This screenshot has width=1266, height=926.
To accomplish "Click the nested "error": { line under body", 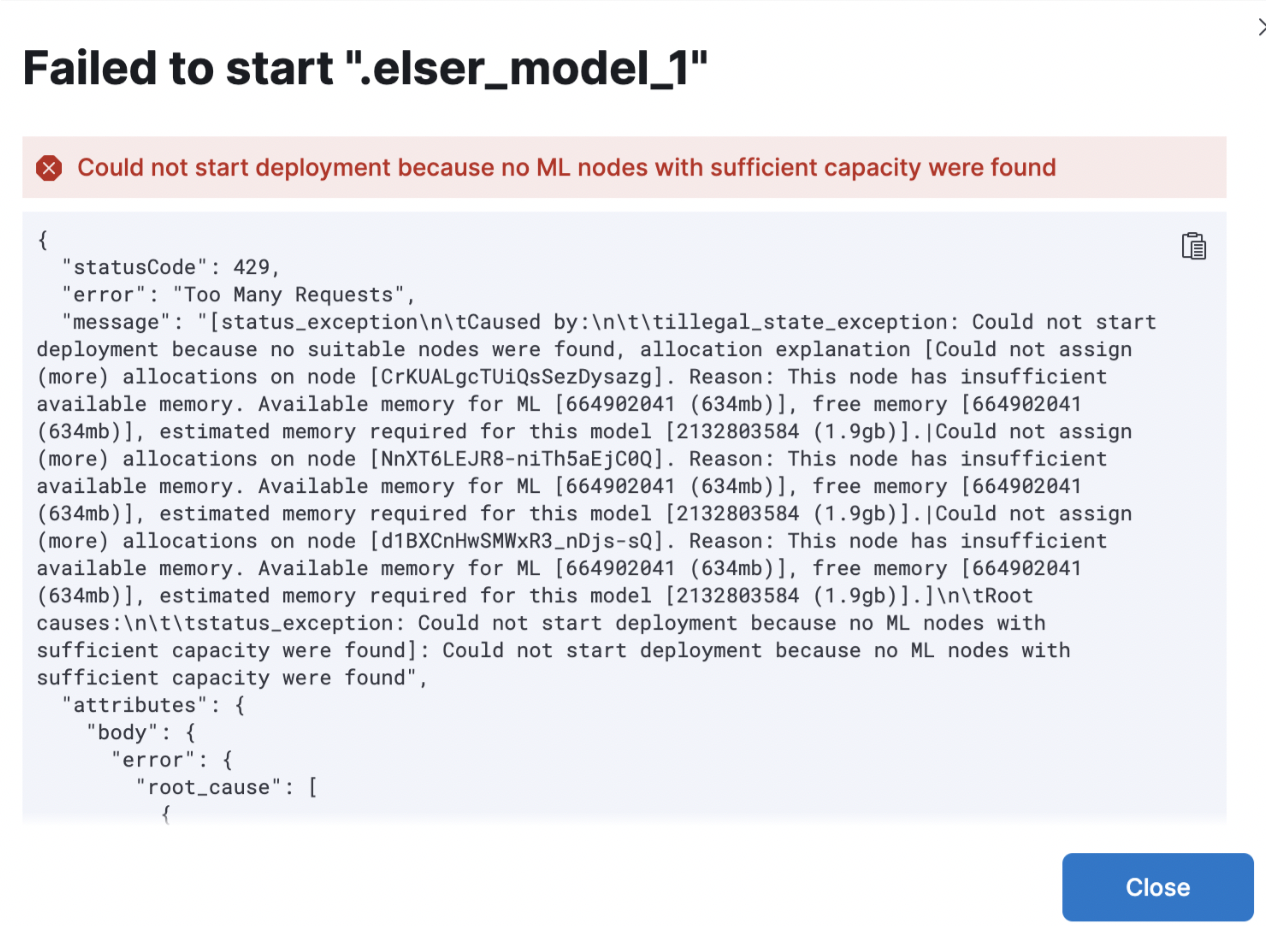I will click(172, 760).
